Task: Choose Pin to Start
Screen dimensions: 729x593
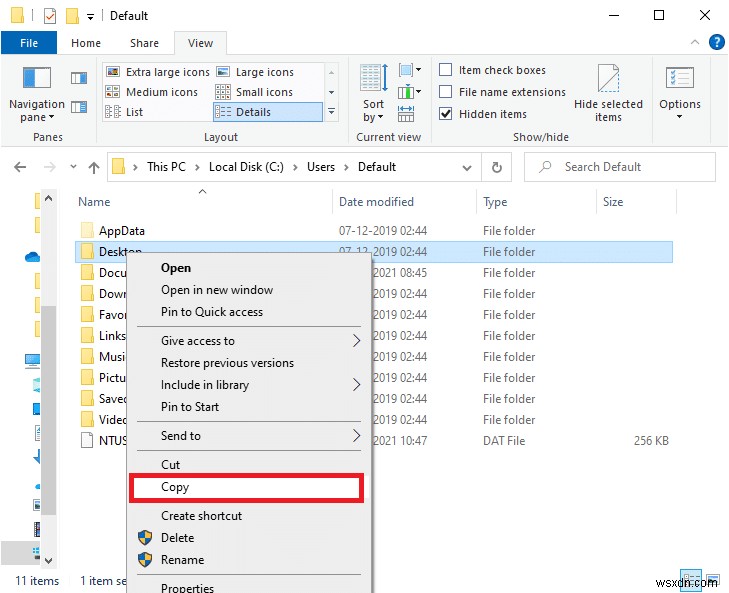Action: [x=249, y=406]
